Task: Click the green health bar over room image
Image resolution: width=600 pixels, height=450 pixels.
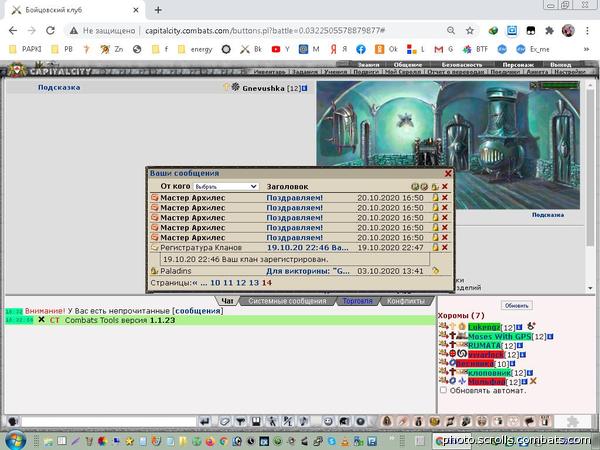Action: (x=559, y=85)
